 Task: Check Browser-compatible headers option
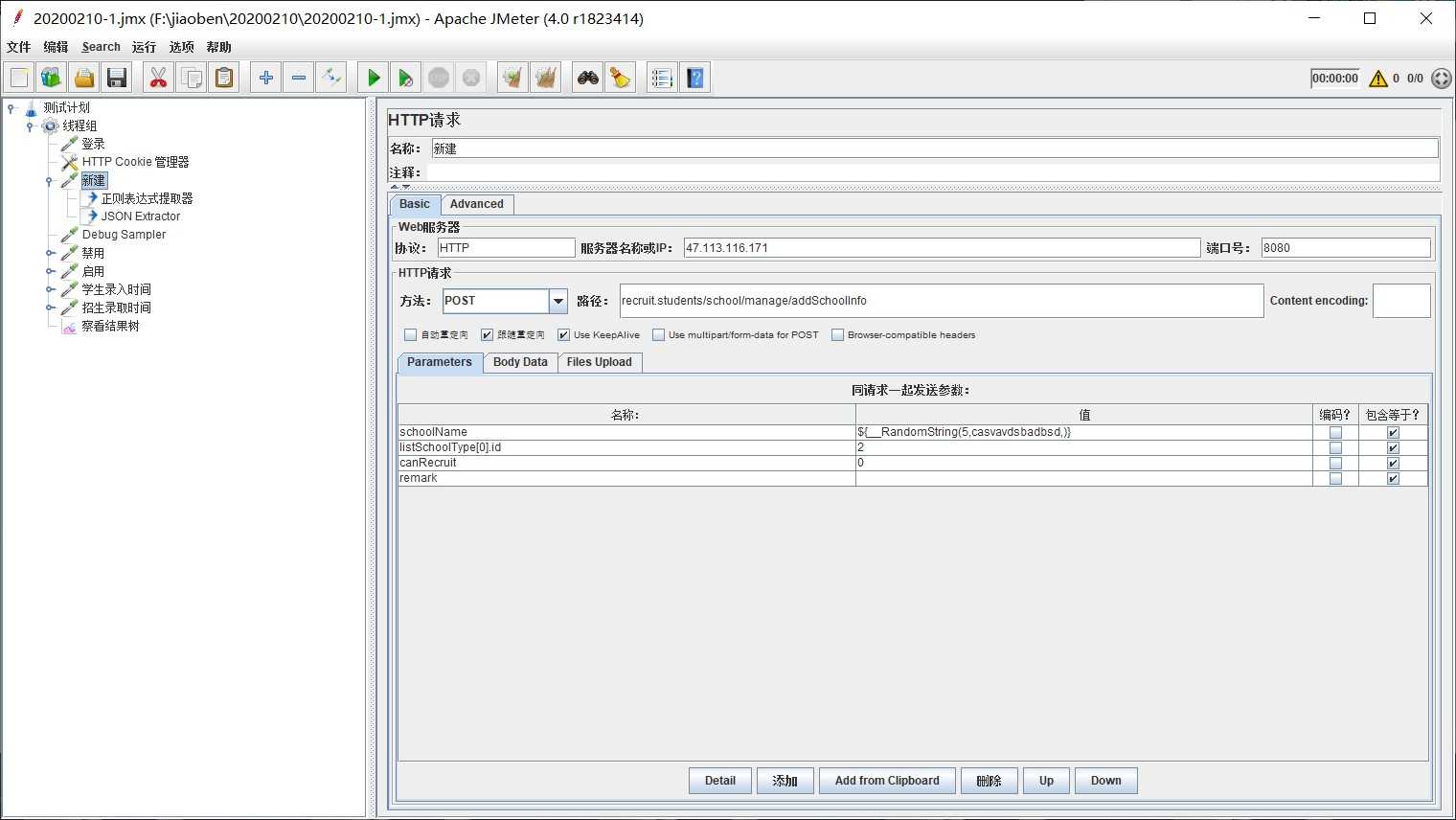[837, 334]
